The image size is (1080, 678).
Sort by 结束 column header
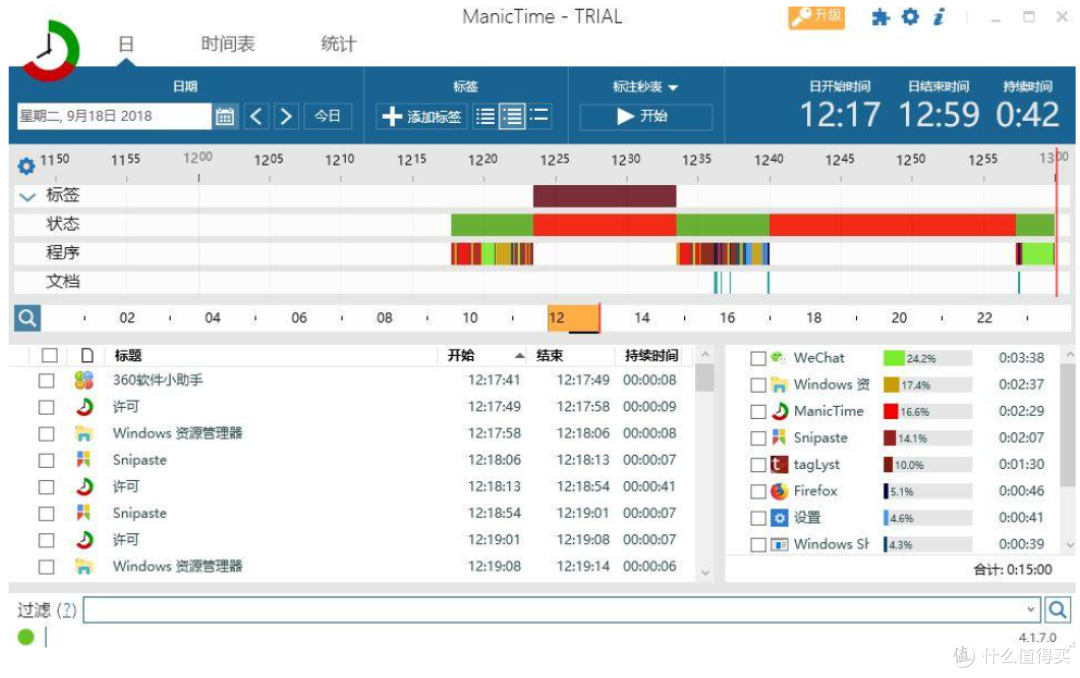(550, 356)
